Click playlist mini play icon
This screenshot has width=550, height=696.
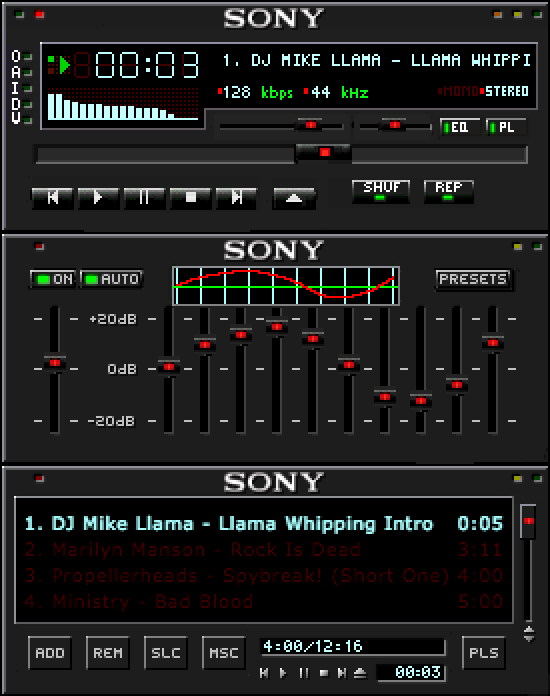click(x=283, y=673)
